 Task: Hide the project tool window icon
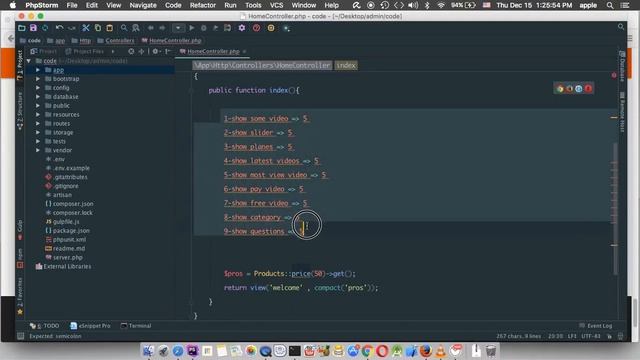pyautogui.click(x=168, y=51)
